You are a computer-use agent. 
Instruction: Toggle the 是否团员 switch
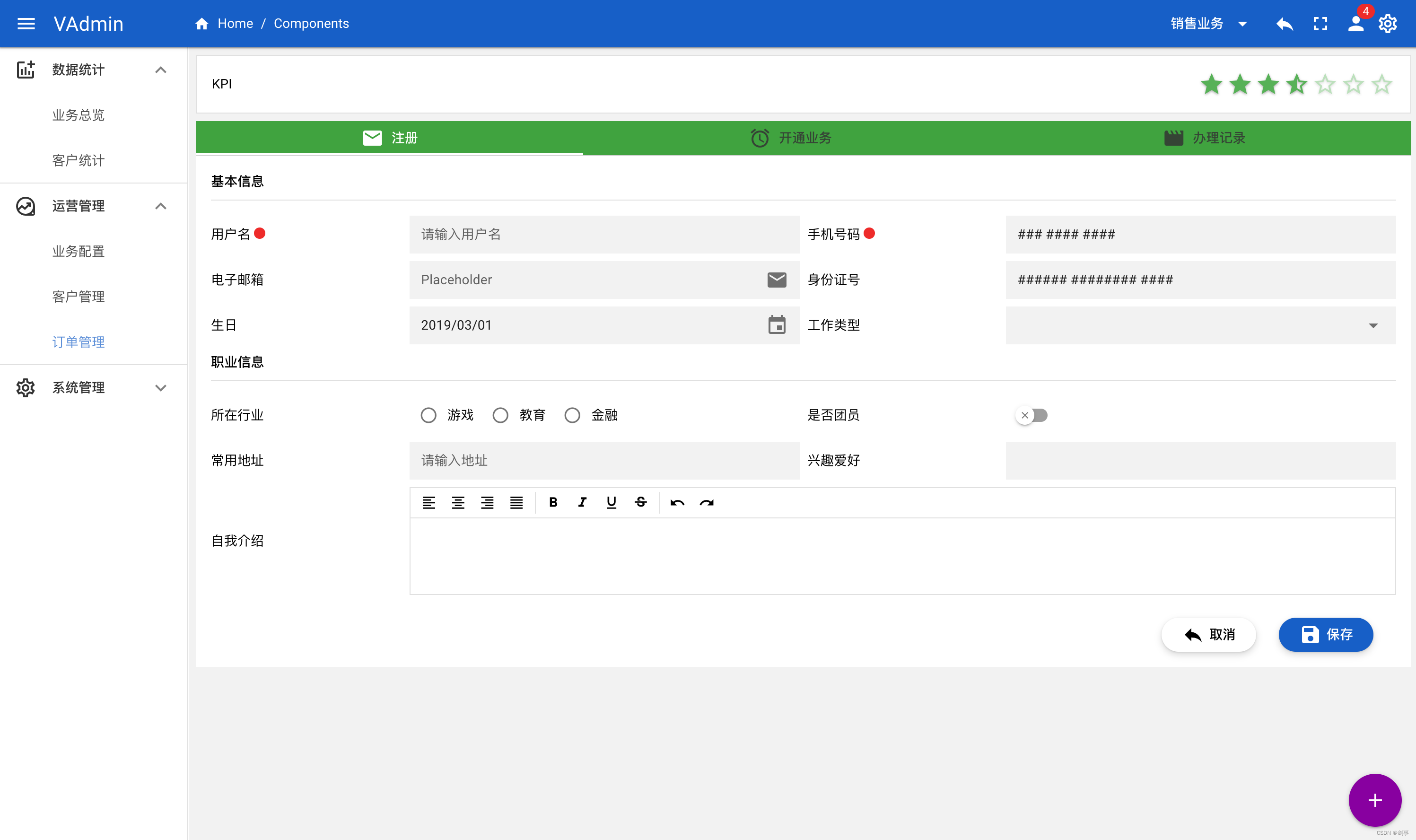(1031, 415)
